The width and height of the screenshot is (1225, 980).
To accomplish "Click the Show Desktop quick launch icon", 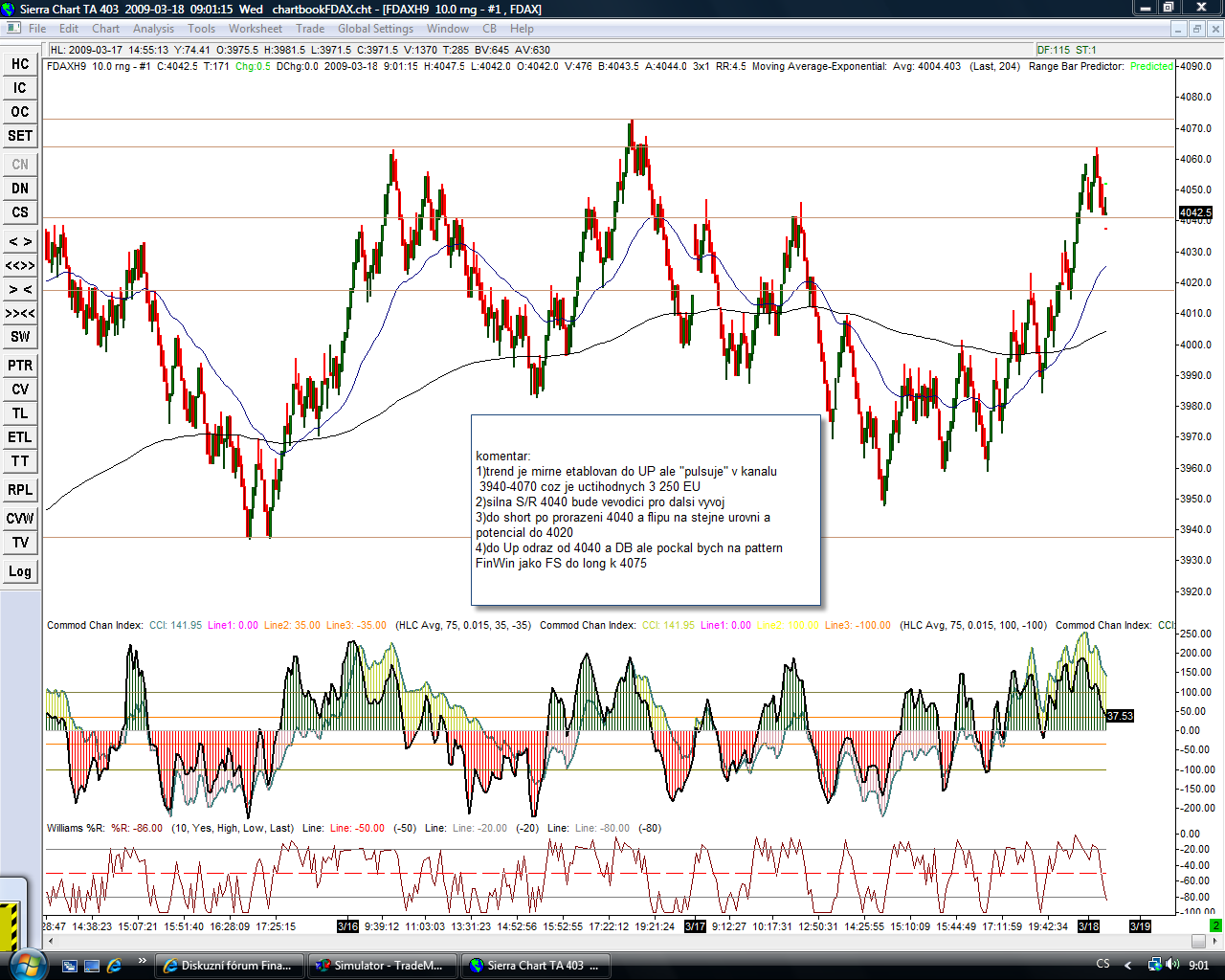I will tap(92, 966).
